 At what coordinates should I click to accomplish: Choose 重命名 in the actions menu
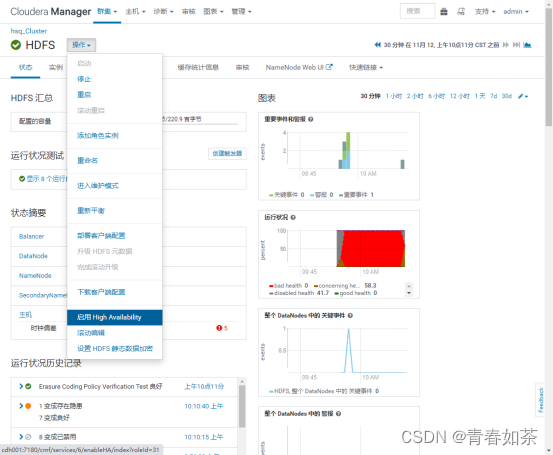click(87, 160)
